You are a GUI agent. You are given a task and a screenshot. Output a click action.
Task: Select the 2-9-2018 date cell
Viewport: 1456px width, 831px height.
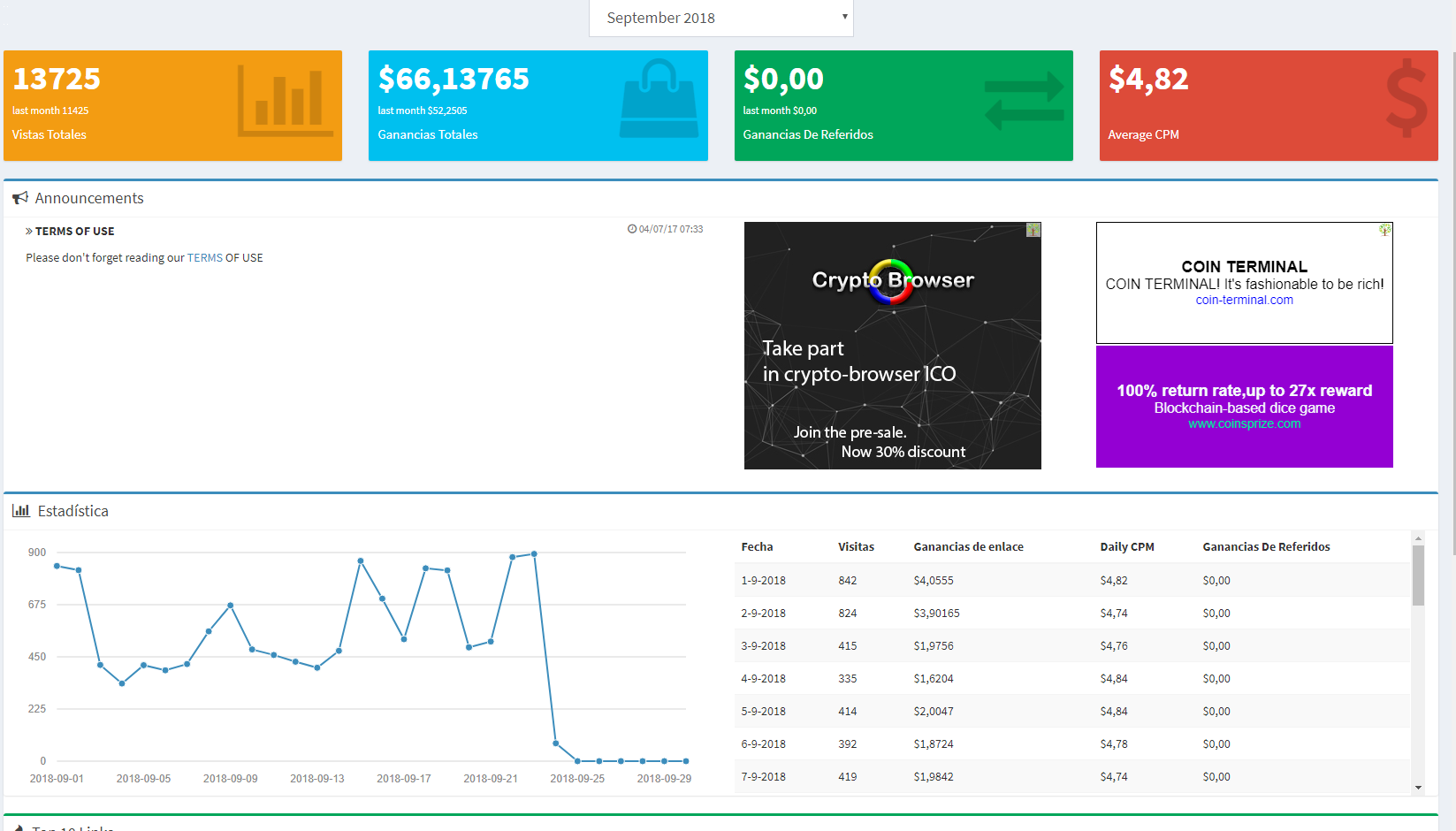[x=764, y=614]
